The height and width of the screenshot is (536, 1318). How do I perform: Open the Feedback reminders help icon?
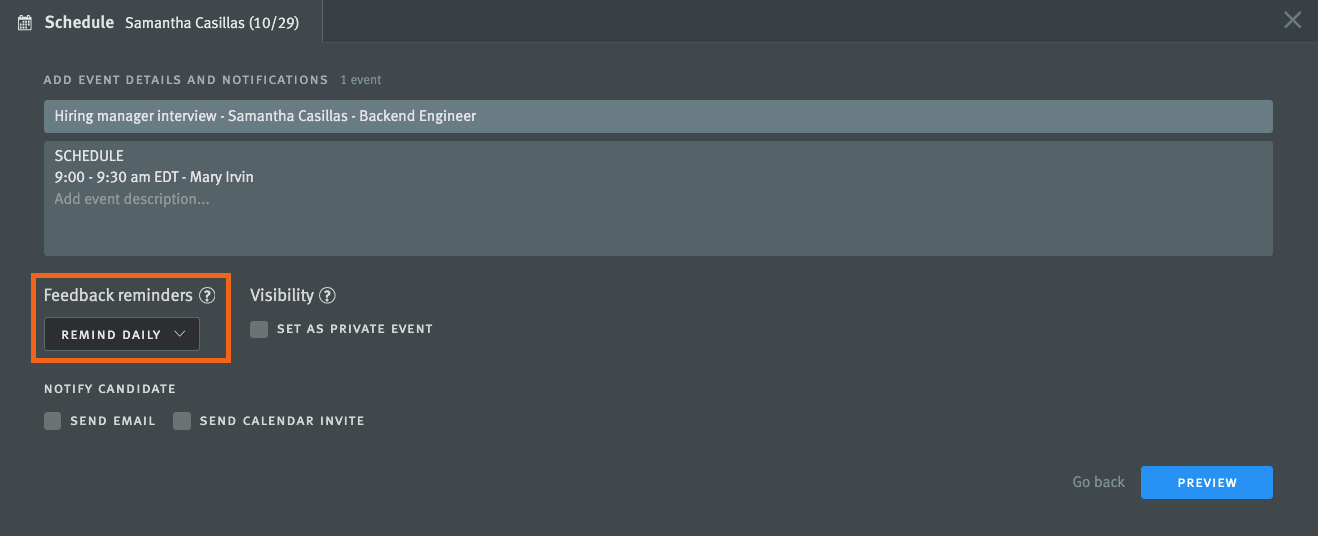pos(207,295)
